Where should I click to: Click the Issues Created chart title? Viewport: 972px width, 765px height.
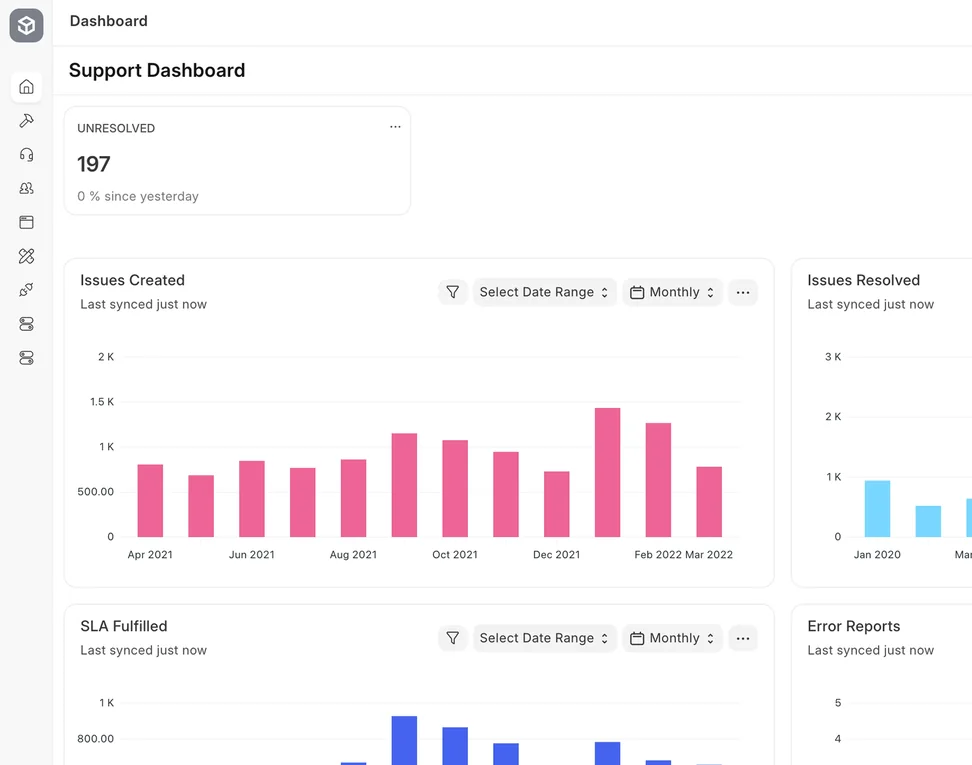(x=132, y=280)
